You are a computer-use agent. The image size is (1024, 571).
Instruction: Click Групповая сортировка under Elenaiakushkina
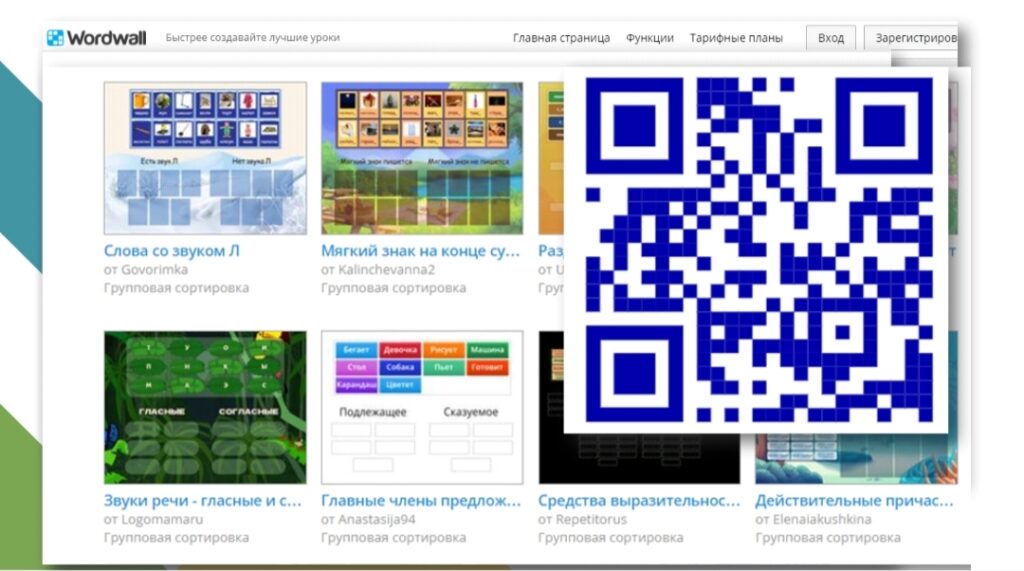(827, 538)
